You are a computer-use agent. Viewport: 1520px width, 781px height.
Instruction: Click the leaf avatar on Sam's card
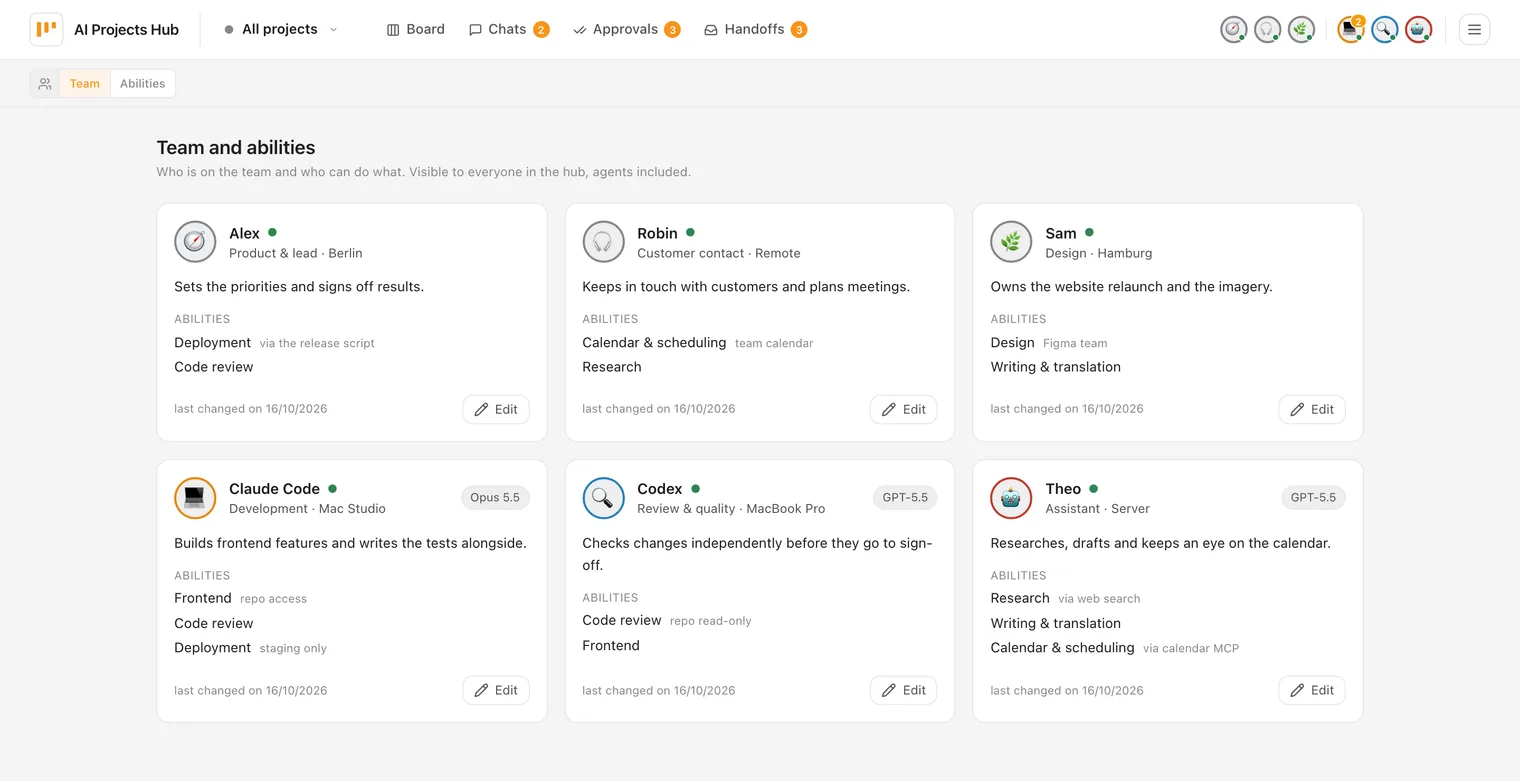coord(1011,242)
